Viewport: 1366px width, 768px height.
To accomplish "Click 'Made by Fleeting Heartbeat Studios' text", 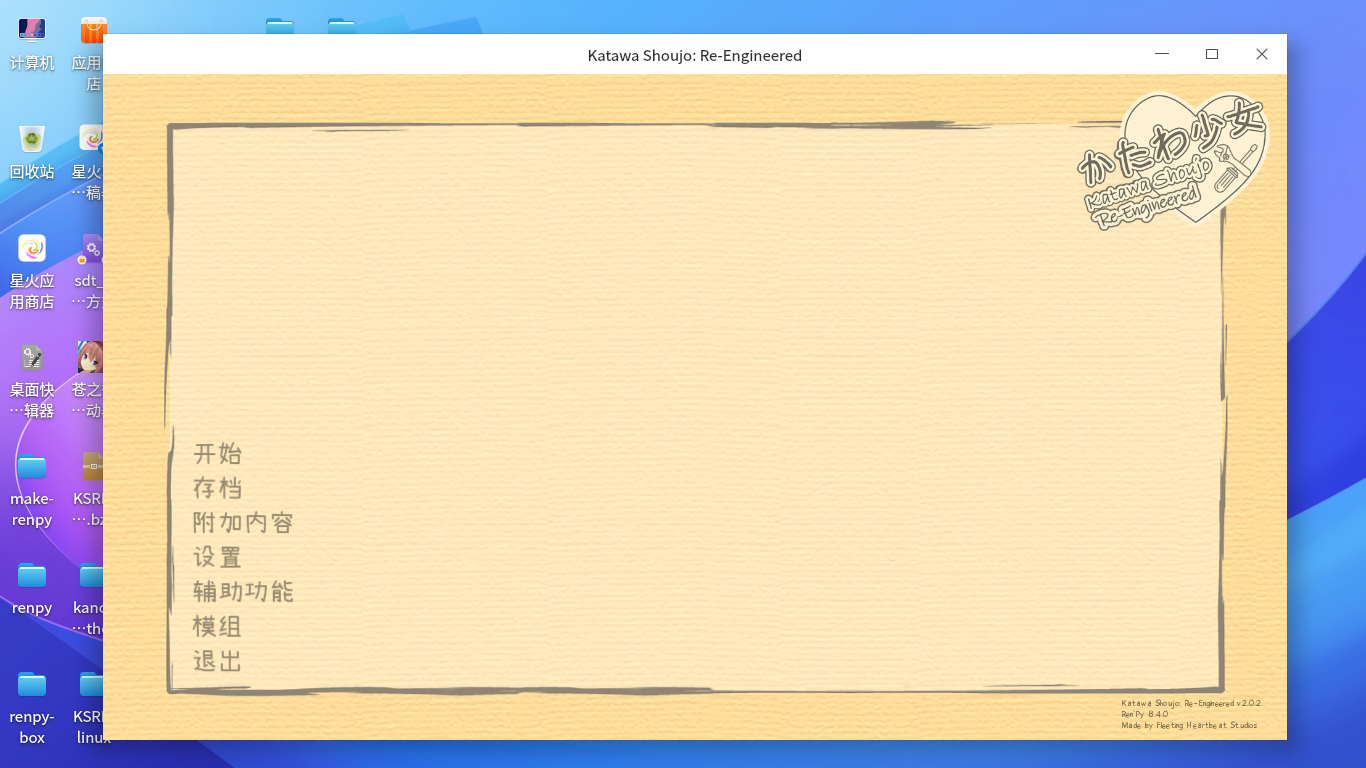I will click(x=1189, y=725).
